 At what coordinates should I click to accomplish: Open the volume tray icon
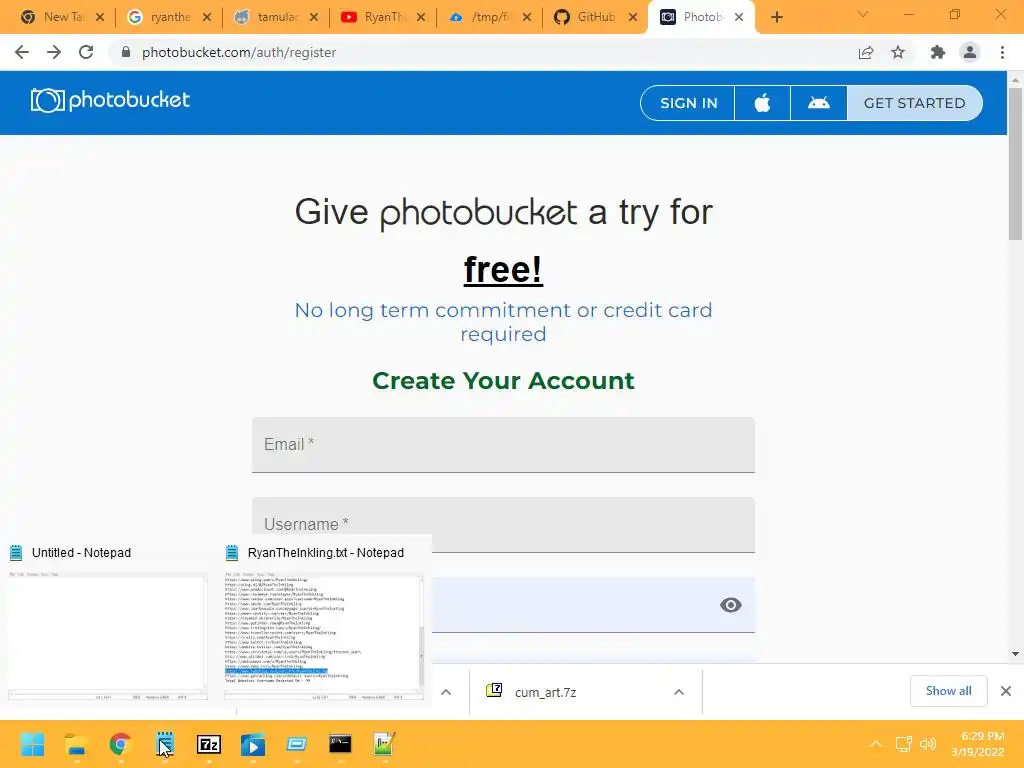tap(928, 744)
